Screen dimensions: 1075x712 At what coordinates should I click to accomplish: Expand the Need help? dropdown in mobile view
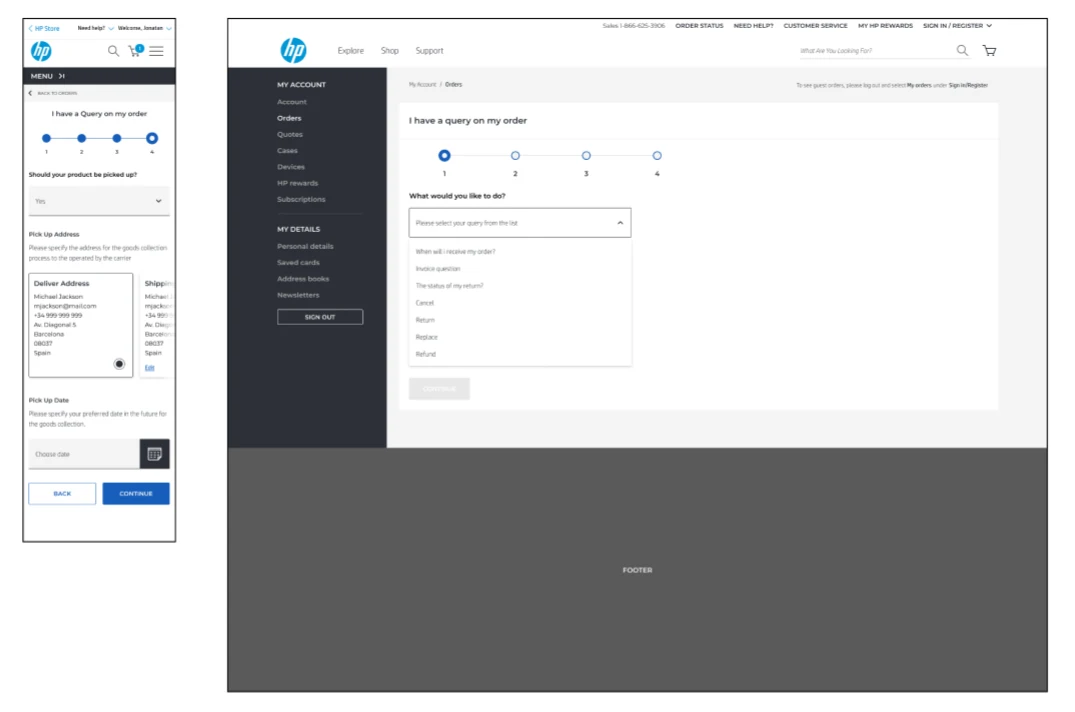point(95,28)
